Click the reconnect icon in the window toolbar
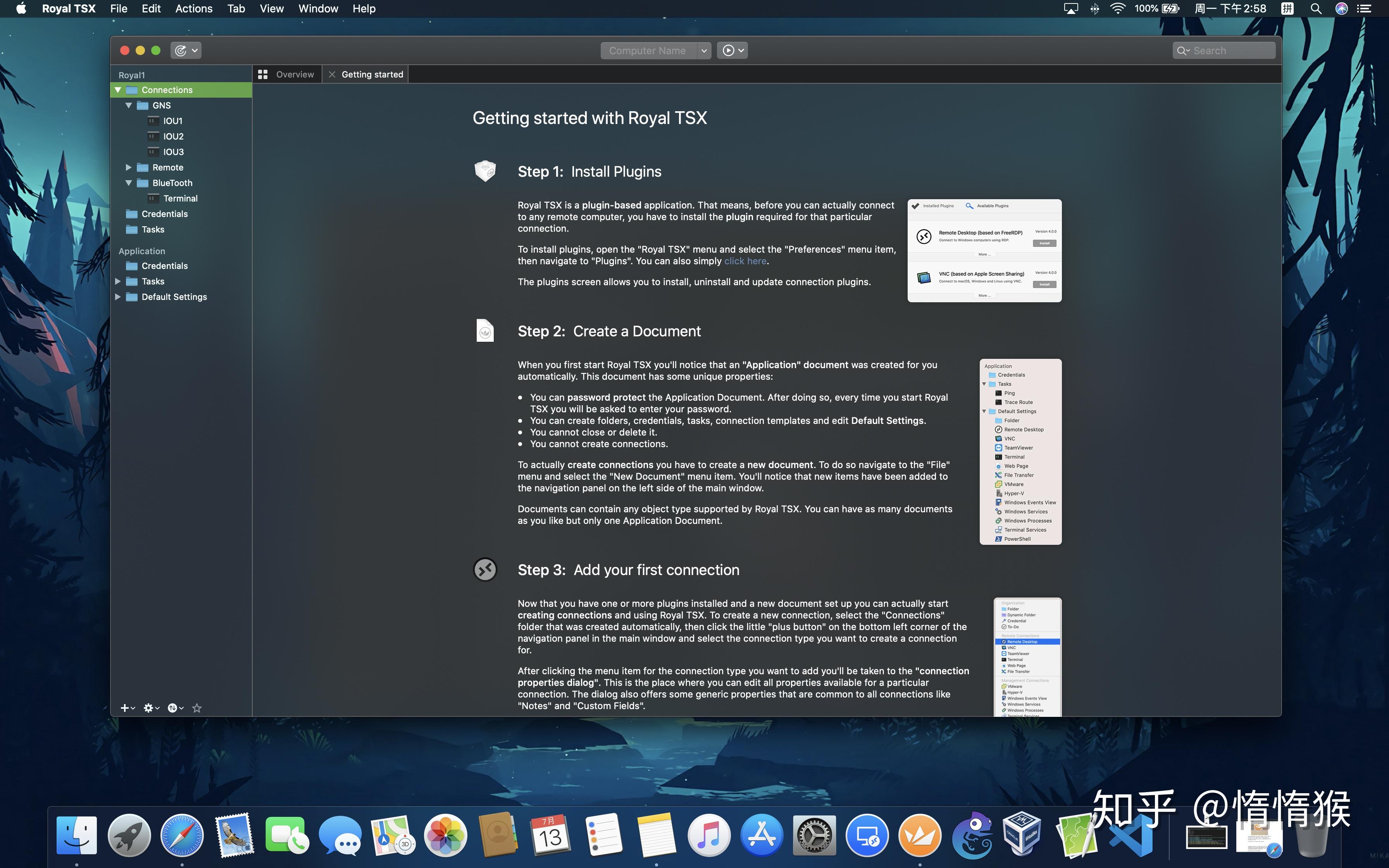The image size is (1389, 868). tap(181, 50)
